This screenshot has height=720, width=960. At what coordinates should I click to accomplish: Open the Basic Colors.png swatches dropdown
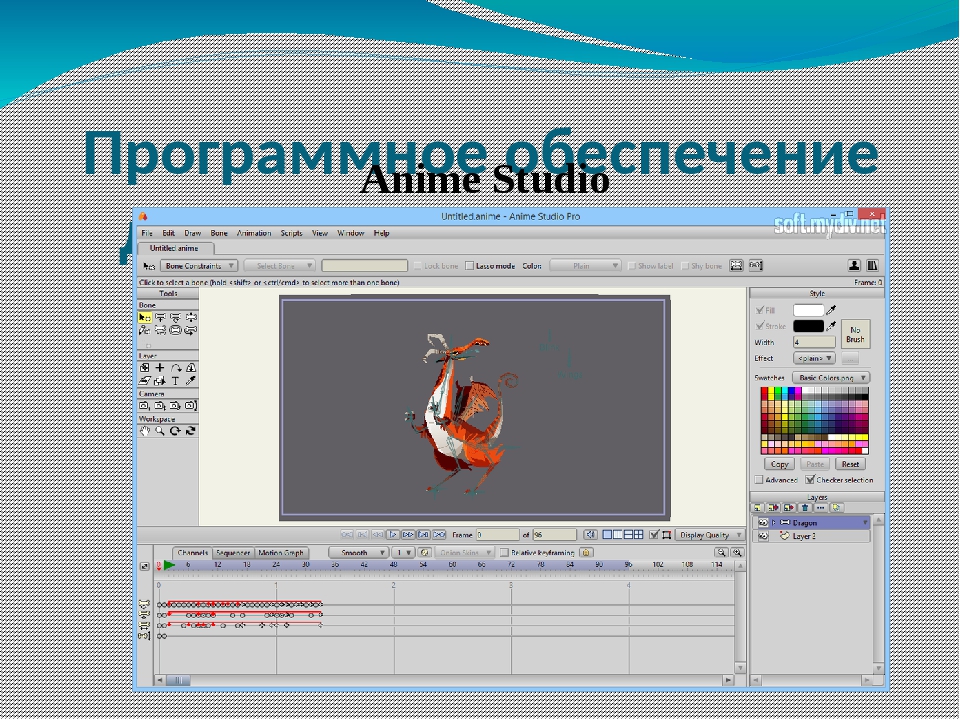click(831, 378)
